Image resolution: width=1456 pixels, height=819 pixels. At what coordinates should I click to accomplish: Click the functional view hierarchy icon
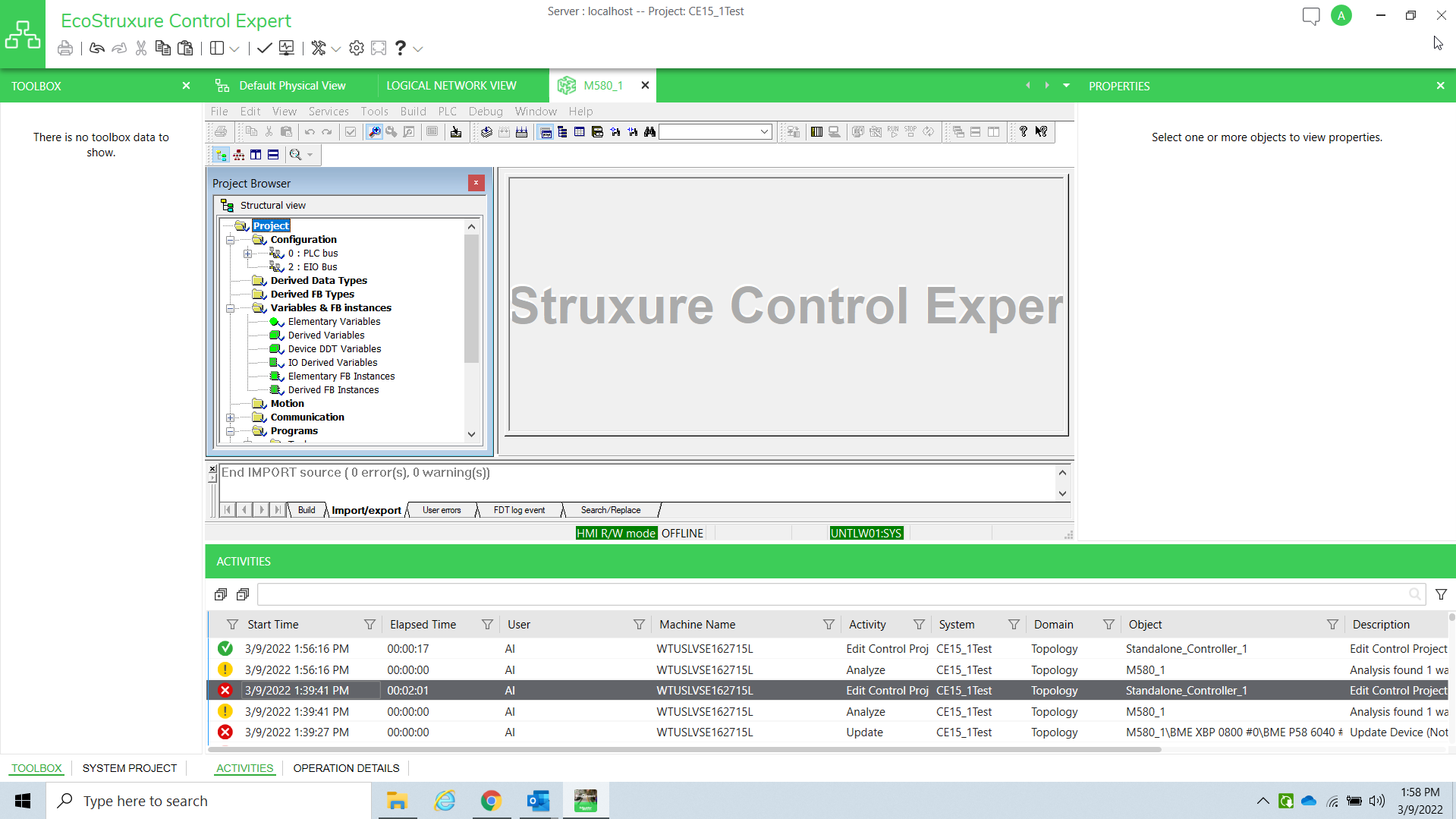239,155
